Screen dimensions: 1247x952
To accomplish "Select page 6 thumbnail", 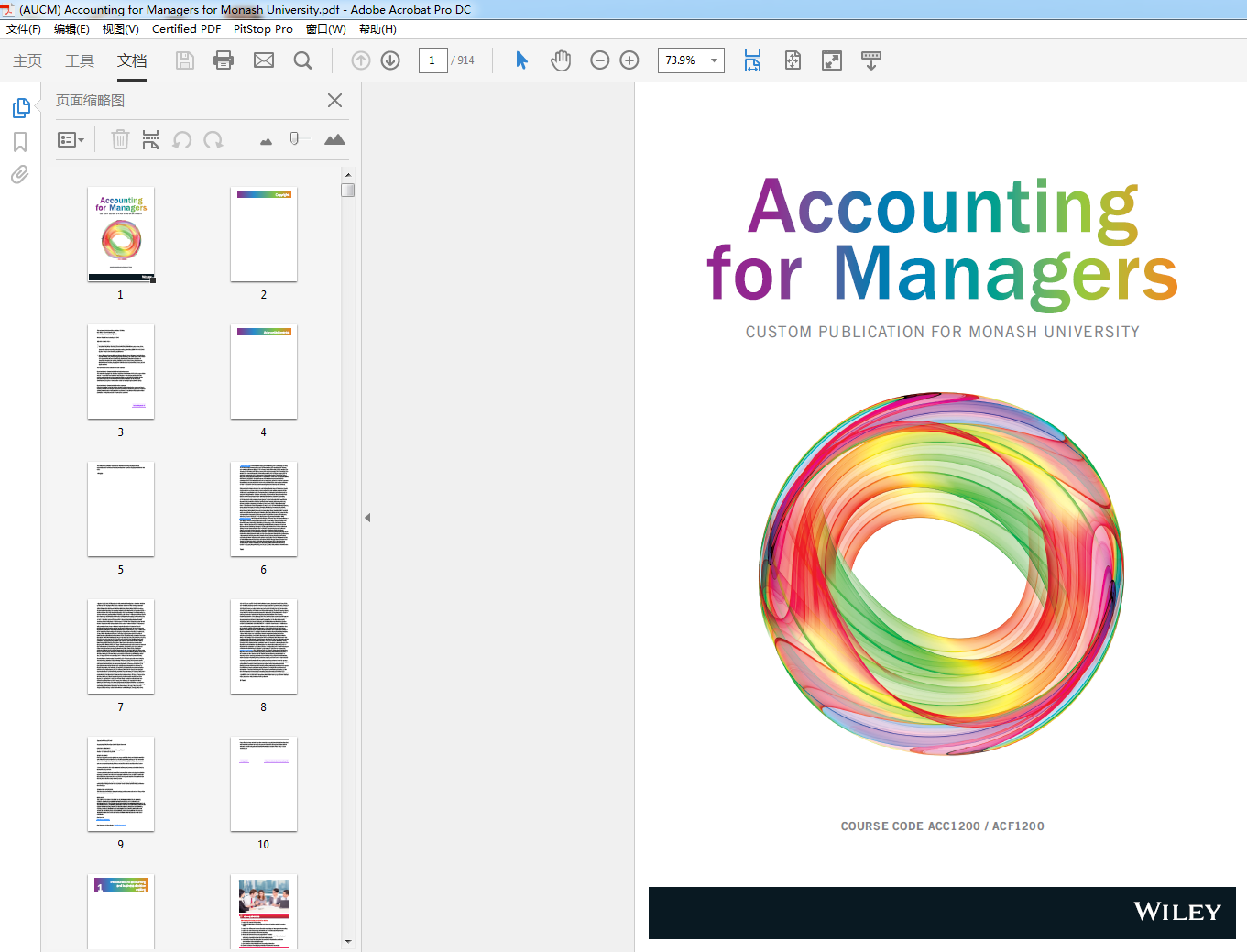I will 264,509.
